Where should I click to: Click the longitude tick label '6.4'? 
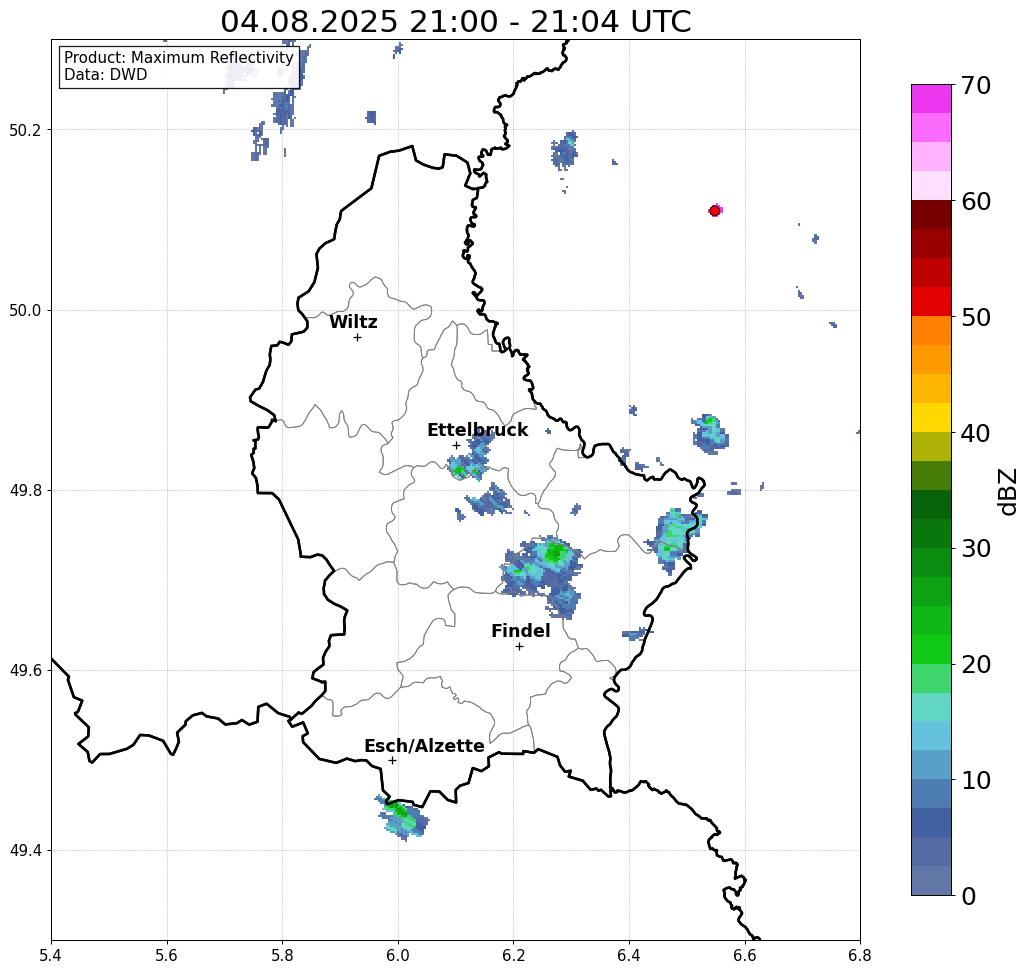[x=629, y=955]
